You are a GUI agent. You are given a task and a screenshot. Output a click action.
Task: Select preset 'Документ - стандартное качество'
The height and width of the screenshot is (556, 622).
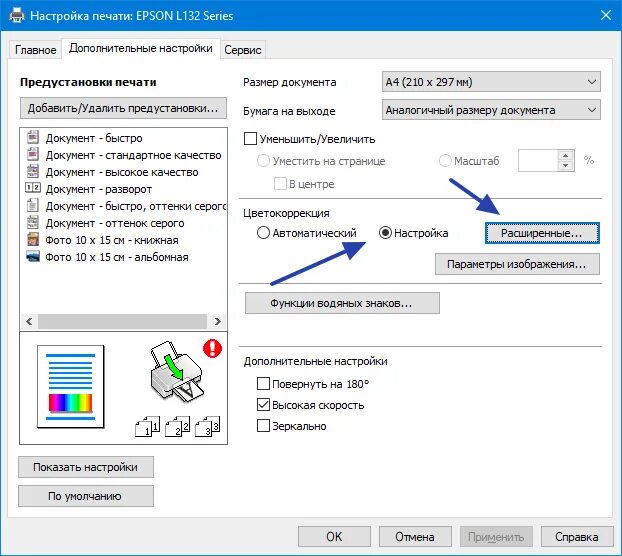tap(133, 155)
